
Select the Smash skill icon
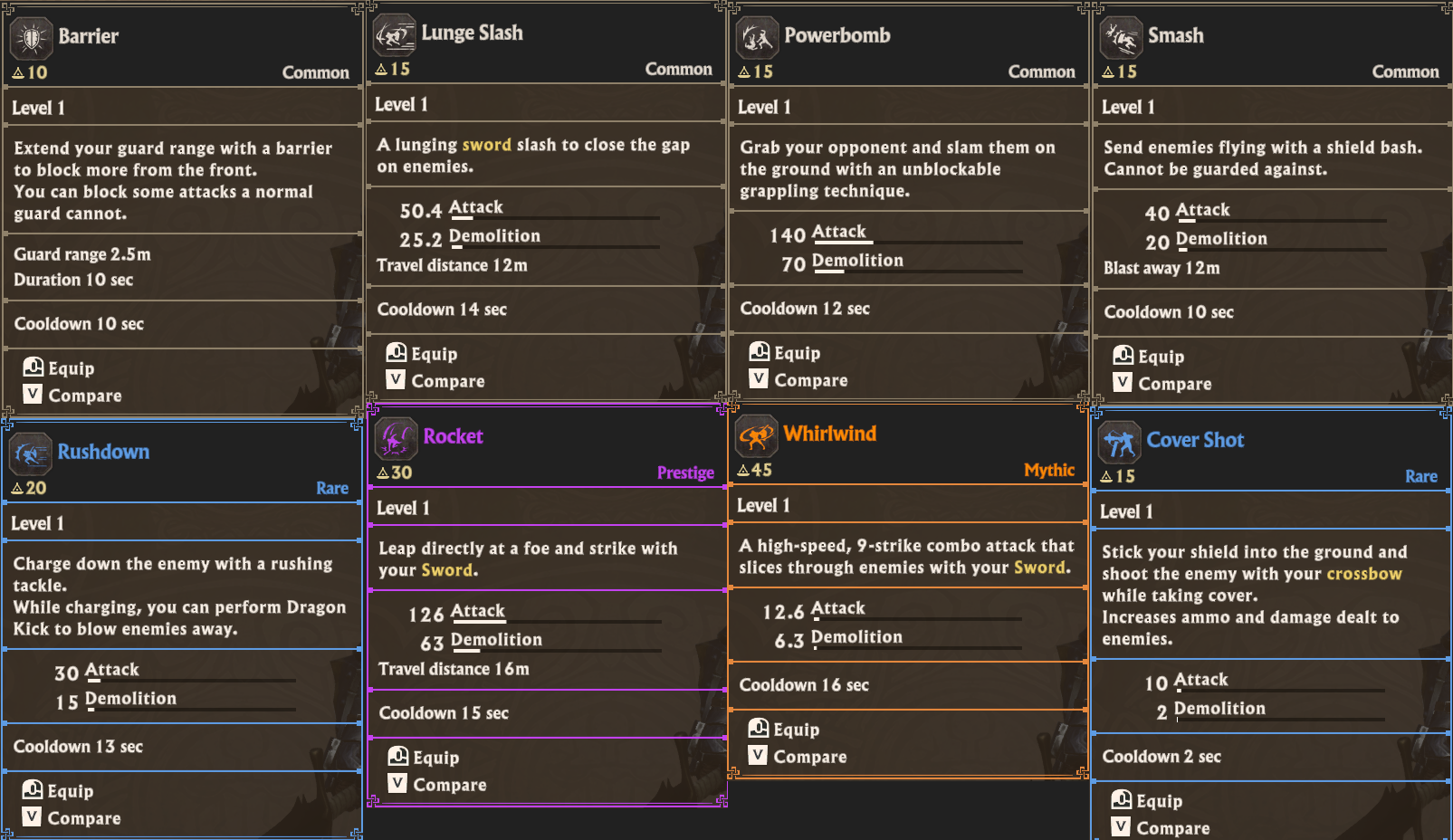click(1121, 38)
